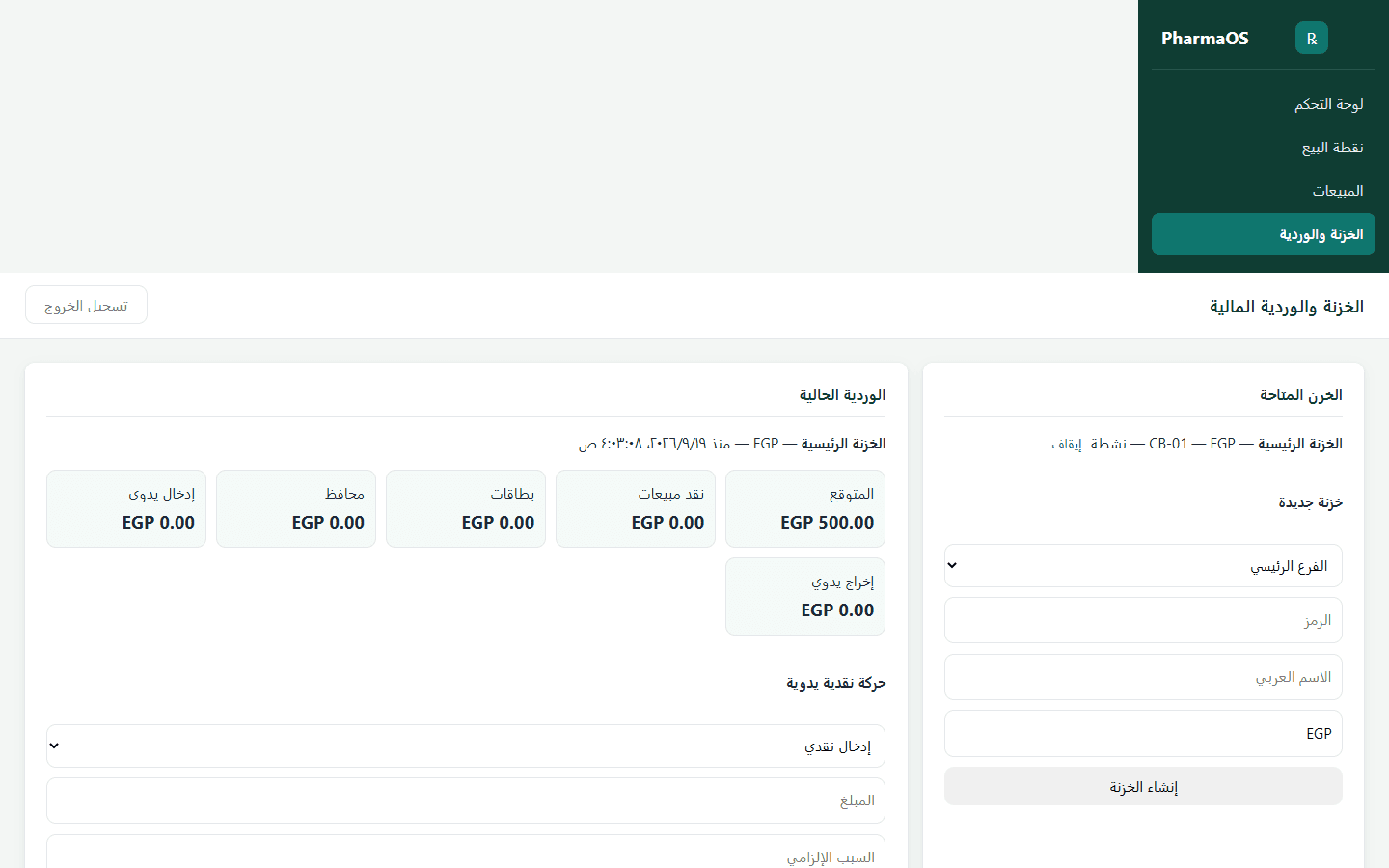This screenshot has width=1389, height=868.
Task: Click the إنشاء الخزنة button
Action: tap(1143, 787)
